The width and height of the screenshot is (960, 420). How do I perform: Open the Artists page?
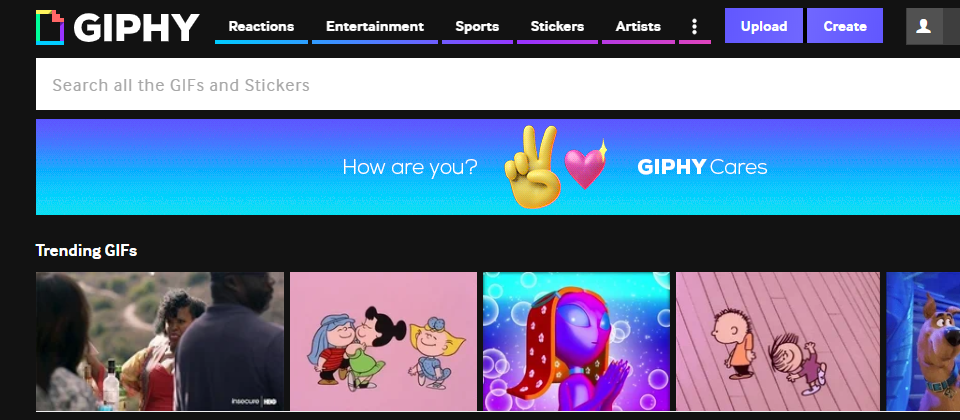638,26
